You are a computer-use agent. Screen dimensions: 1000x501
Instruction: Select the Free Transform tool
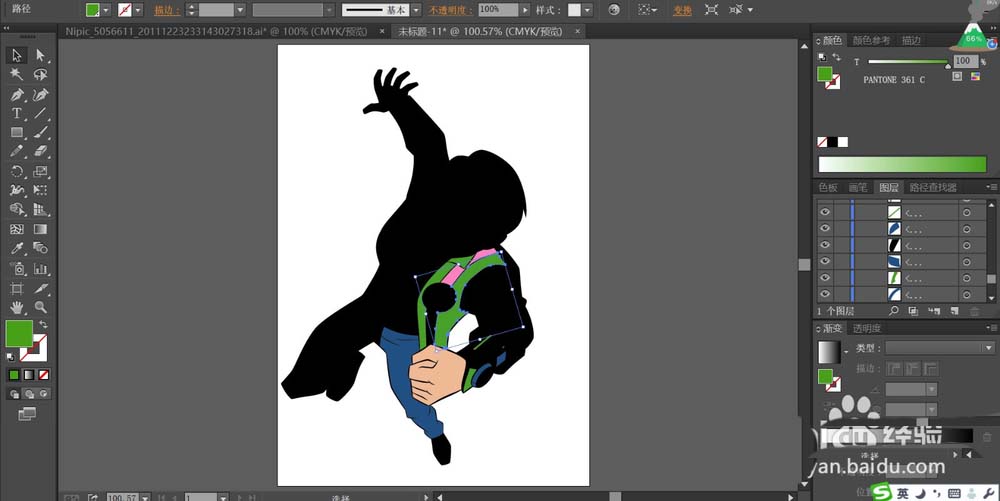click(x=41, y=190)
